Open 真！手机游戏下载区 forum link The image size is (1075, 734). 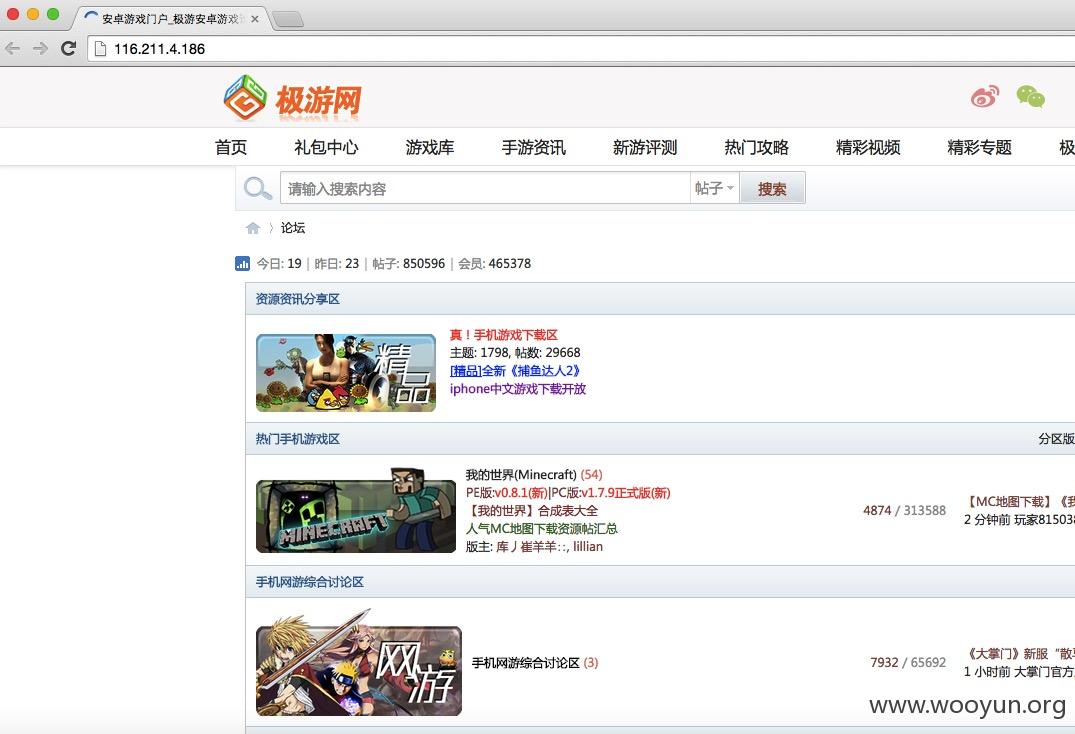pyautogui.click(x=504, y=335)
